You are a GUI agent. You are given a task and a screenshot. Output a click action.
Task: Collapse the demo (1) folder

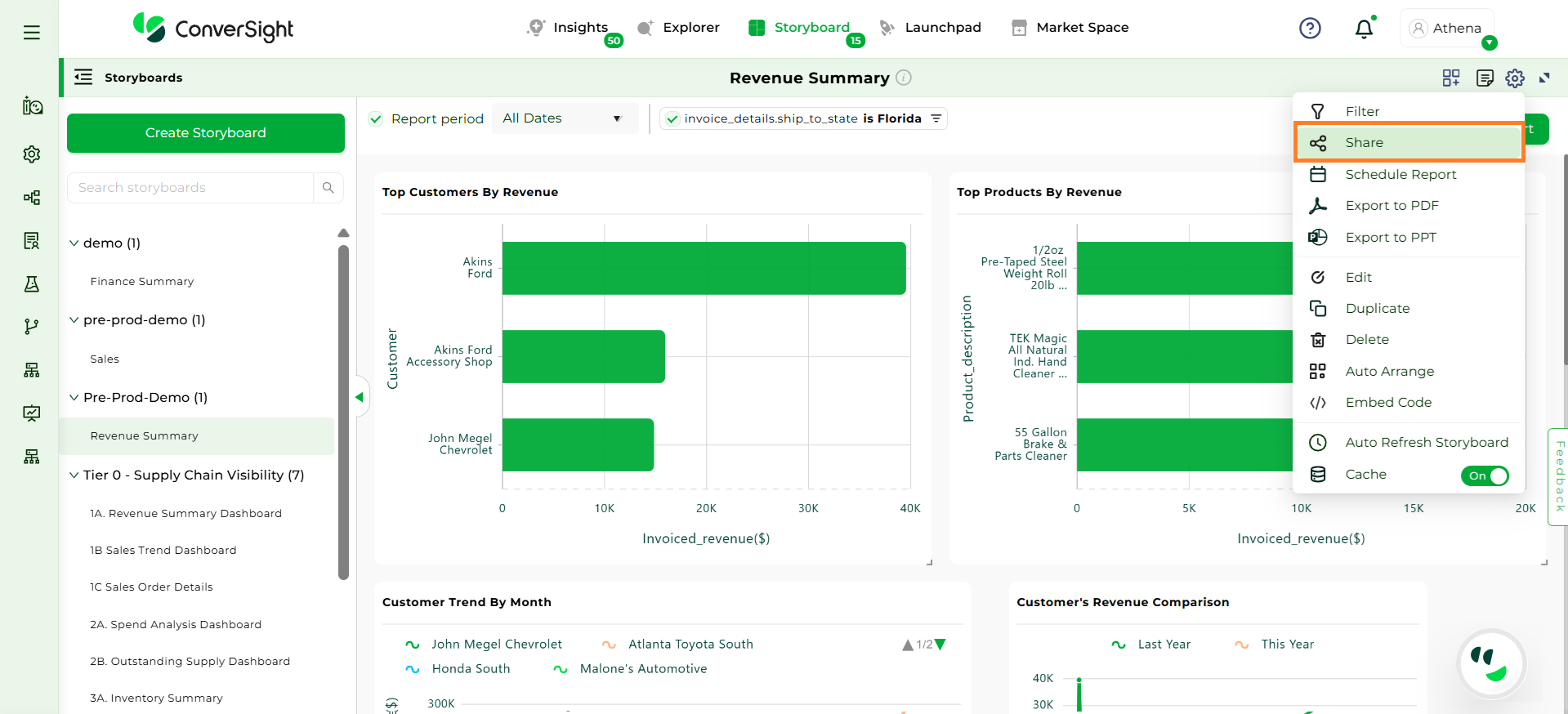click(x=74, y=243)
